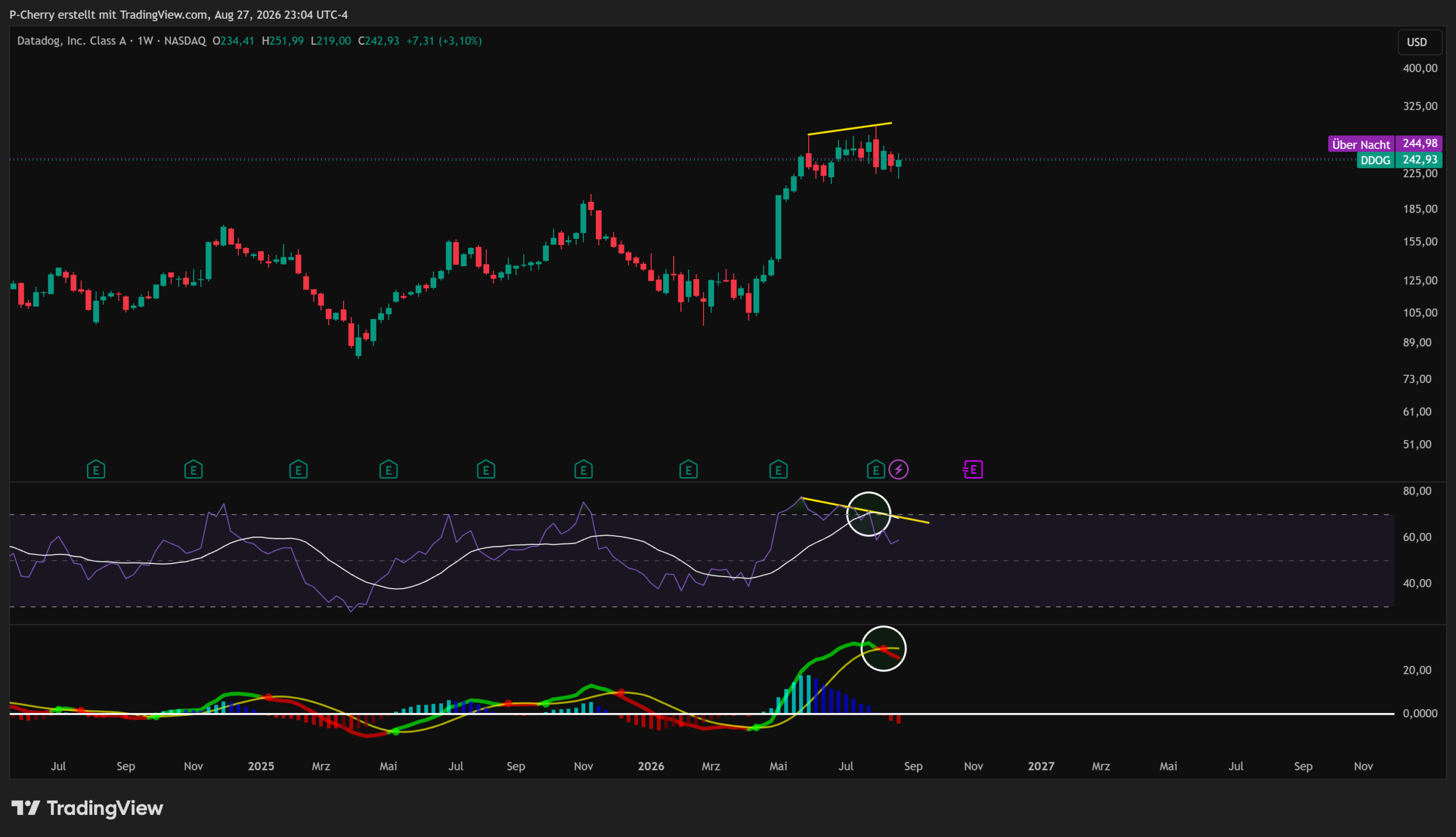Click the Datadog, Inc. Class A symbol title
The width and height of the screenshot is (1456, 837).
[x=71, y=41]
